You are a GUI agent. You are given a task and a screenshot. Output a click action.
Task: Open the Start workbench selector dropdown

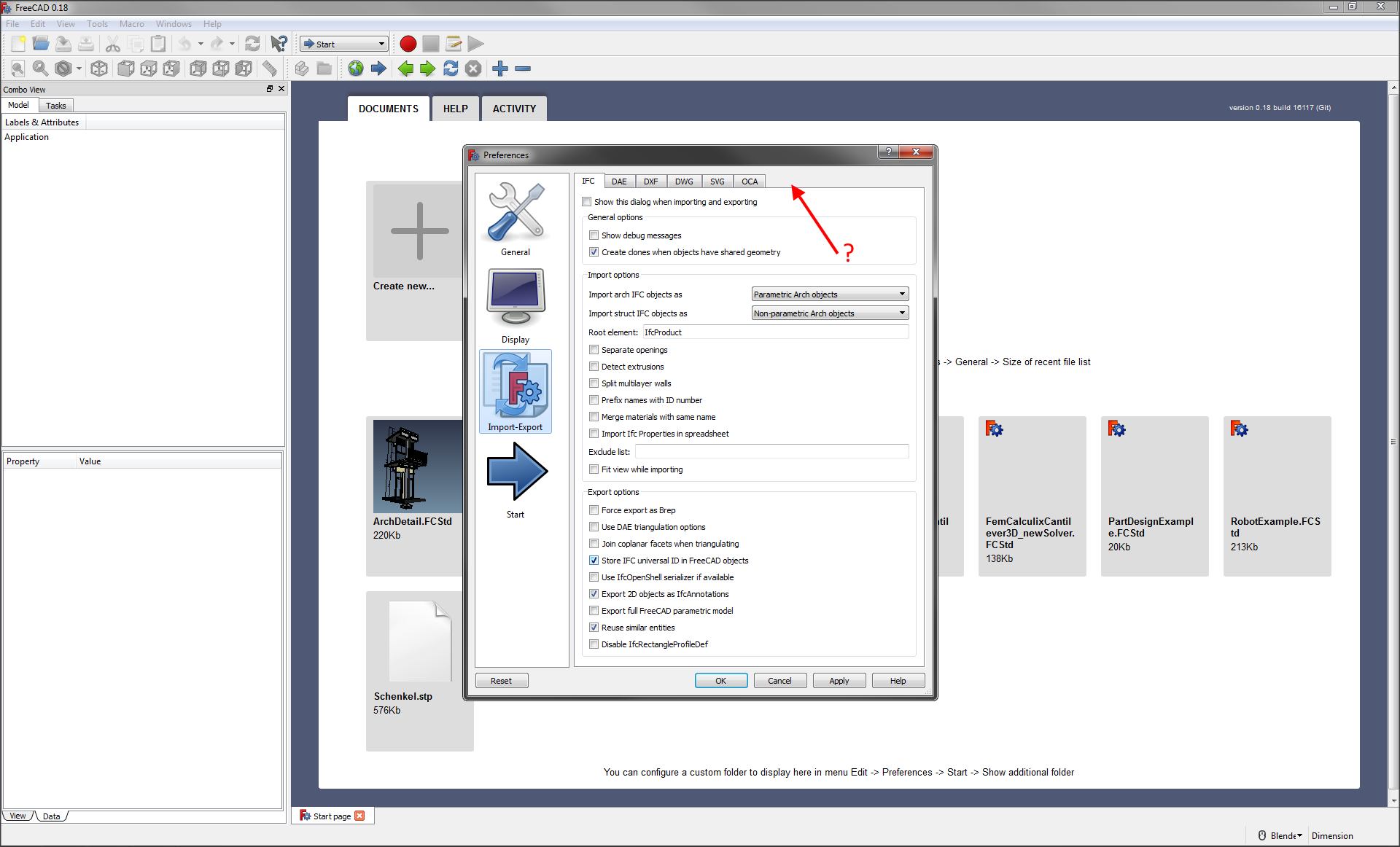(344, 44)
